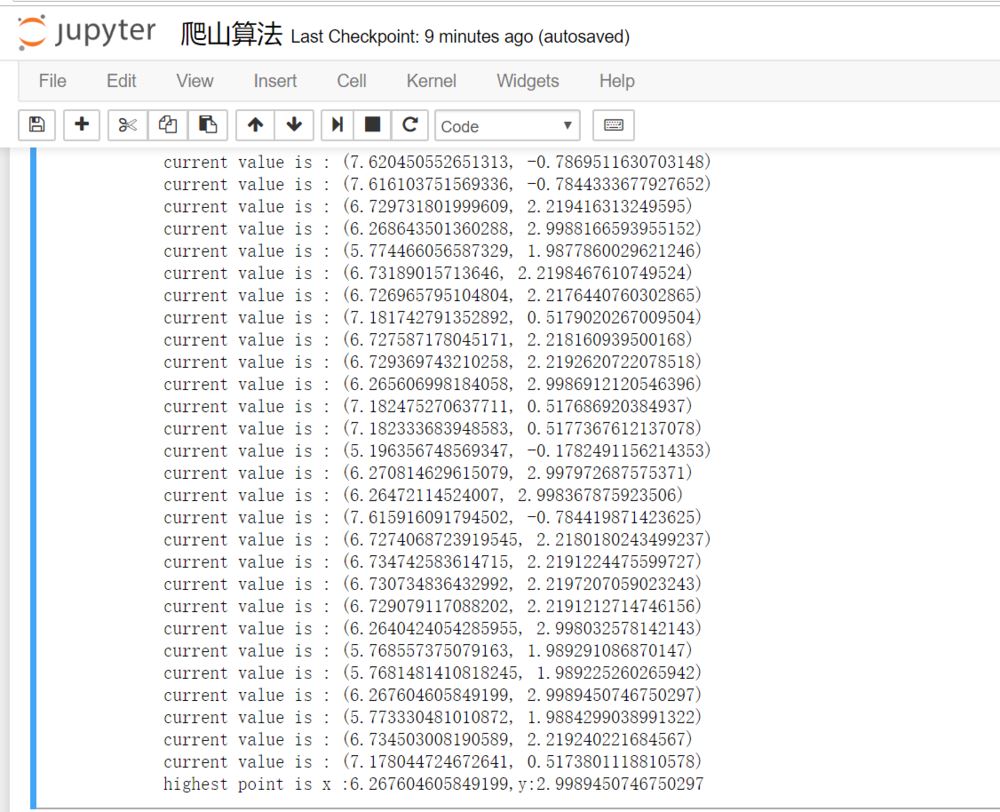
Task: Click output line with 6.270814629615079
Action: pos(427,473)
